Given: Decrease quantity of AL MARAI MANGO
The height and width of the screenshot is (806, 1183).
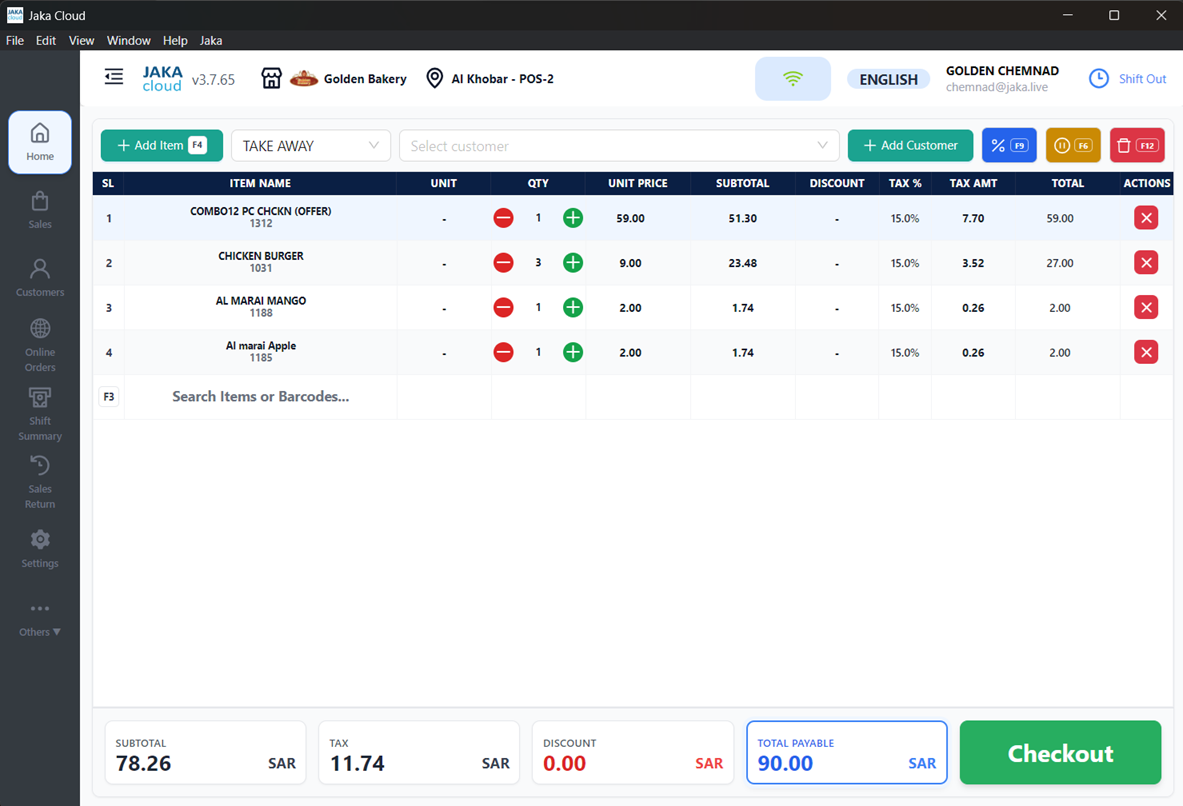Looking at the screenshot, I should (x=503, y=307).
